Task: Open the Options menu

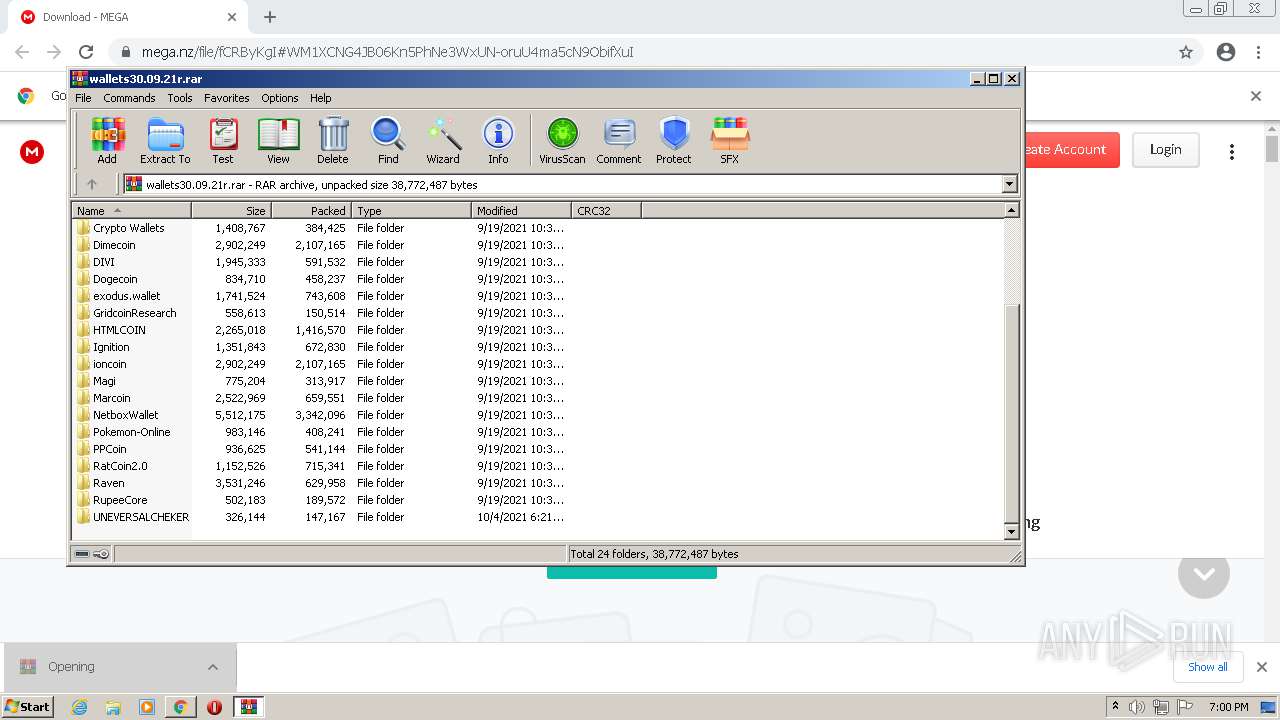Action: (x=280, y=98)
